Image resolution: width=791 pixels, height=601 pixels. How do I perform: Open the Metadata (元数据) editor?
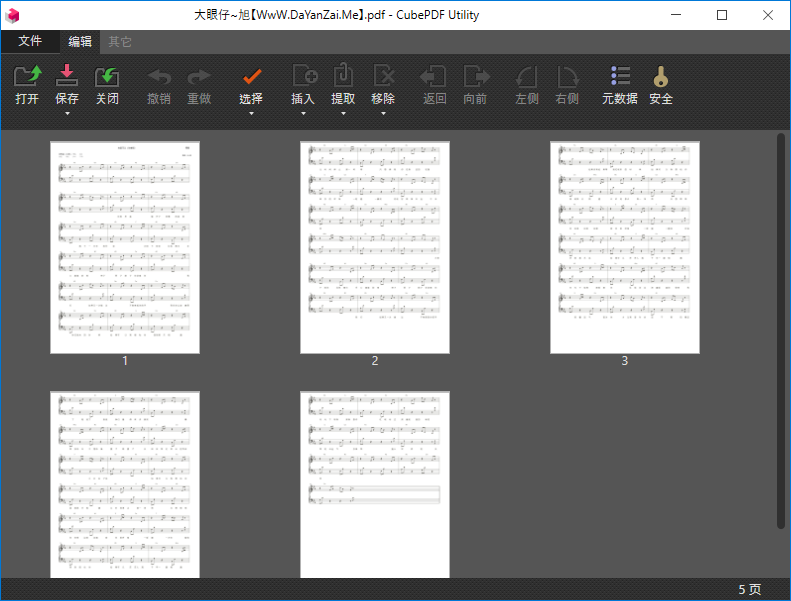tap(619, 77)
